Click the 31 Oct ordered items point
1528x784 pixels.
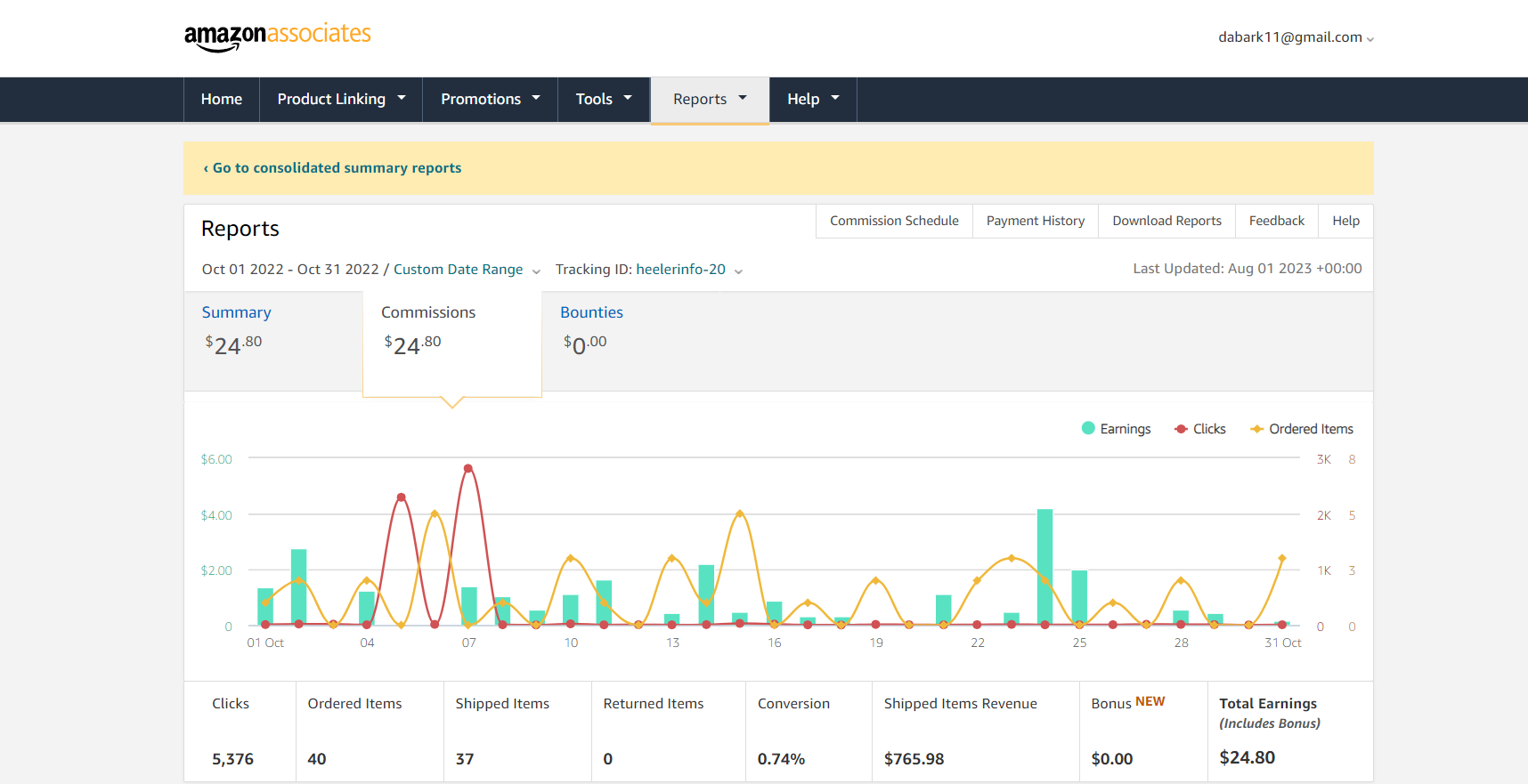[1282, 558]
